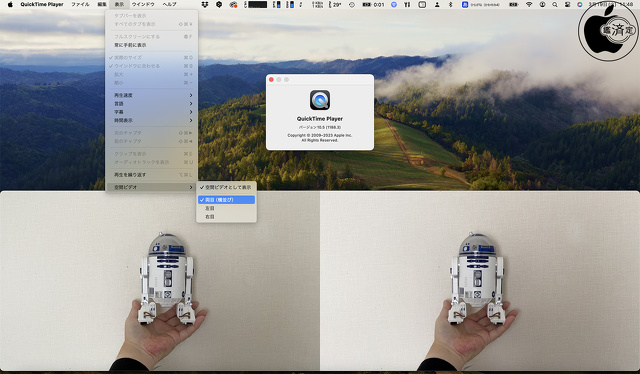Click 前のチャプタ menu entry
This screenshot has width=640, height=374.
(151, 141)
